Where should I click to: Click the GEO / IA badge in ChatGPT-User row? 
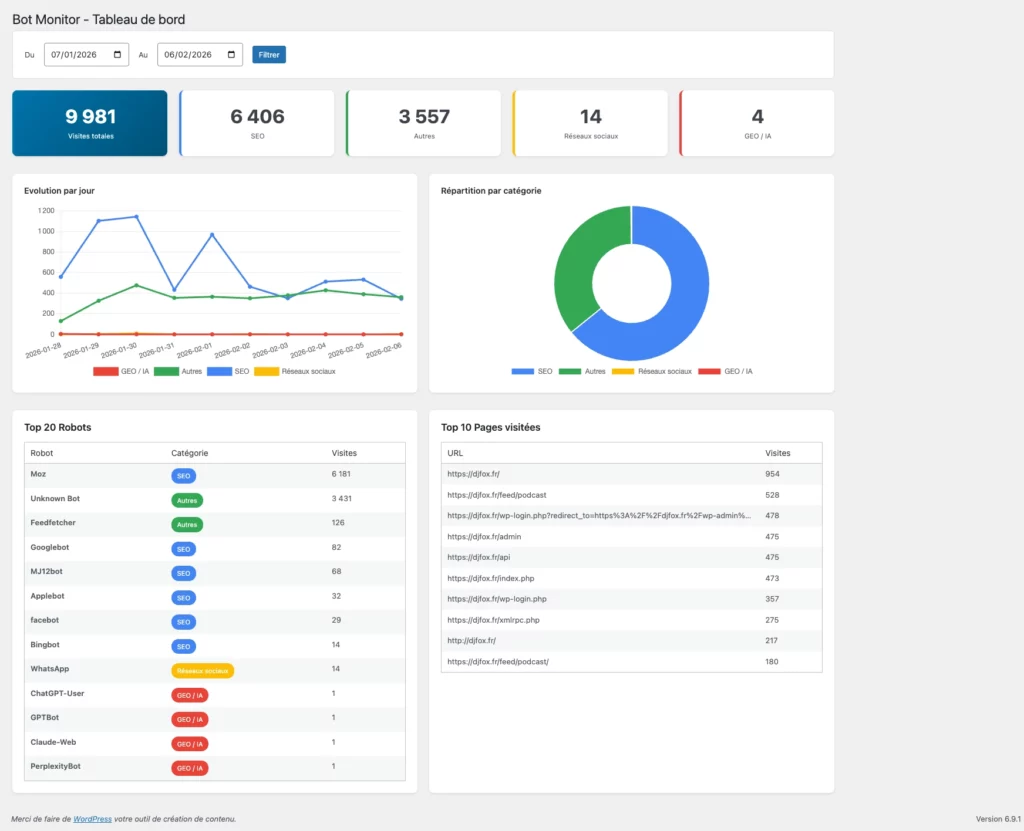coord(189,696)
